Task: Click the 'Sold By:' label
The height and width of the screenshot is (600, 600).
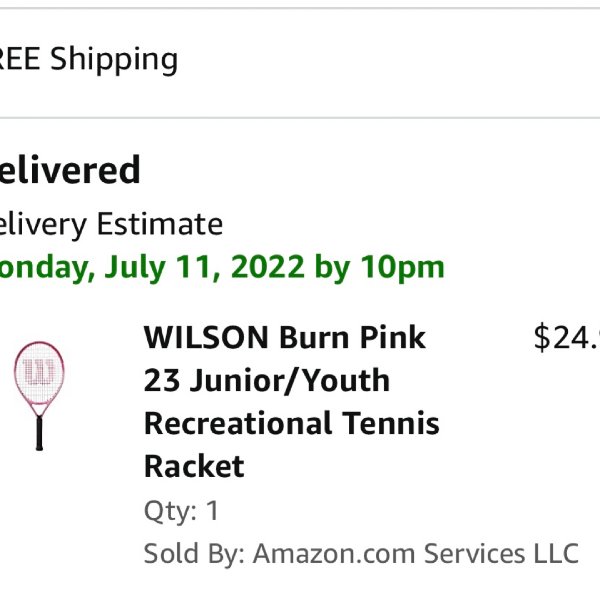Action: [x=194, y=553]
